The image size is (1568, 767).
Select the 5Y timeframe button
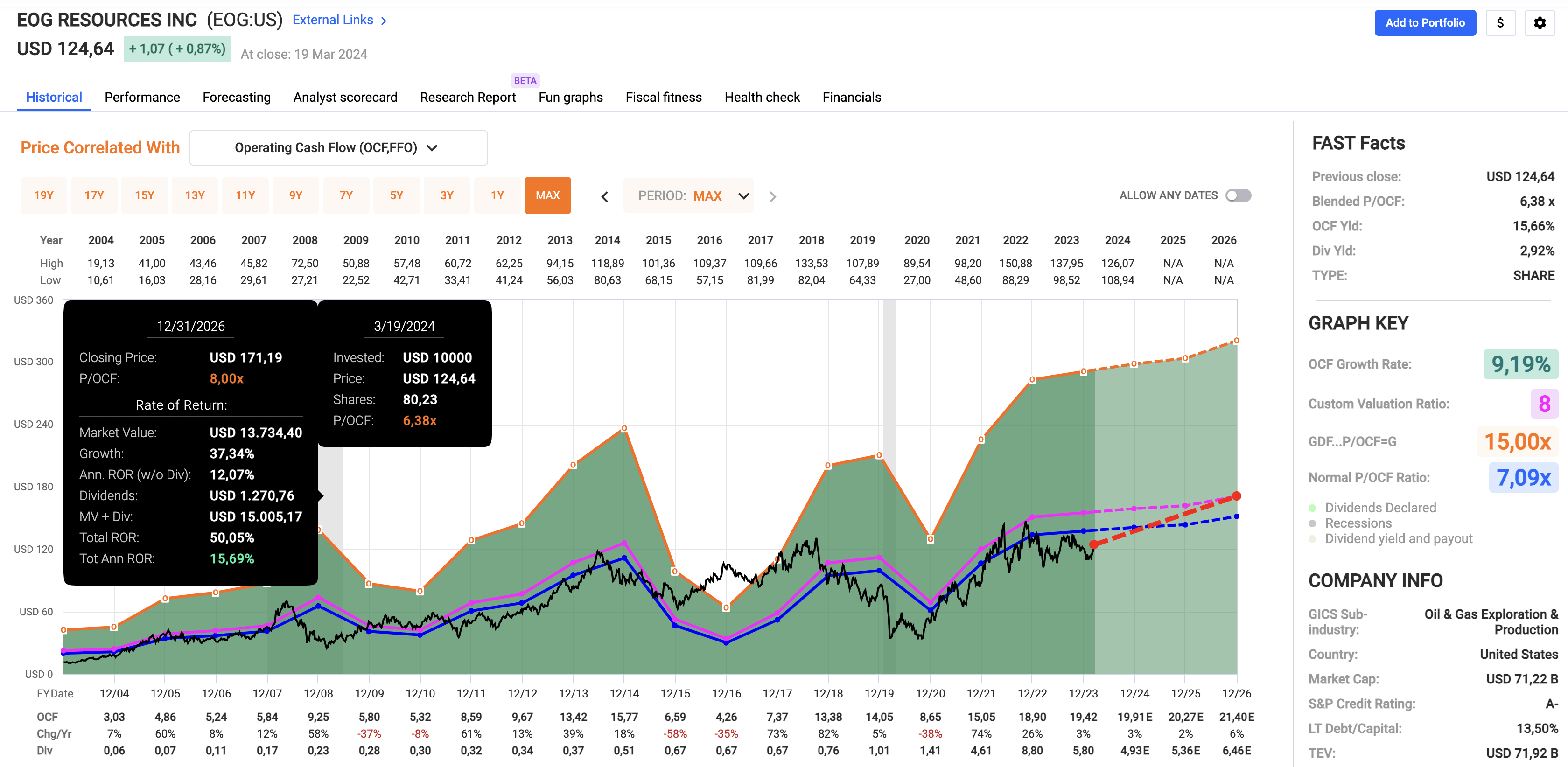pyautogui.click(x=396, y=195)
